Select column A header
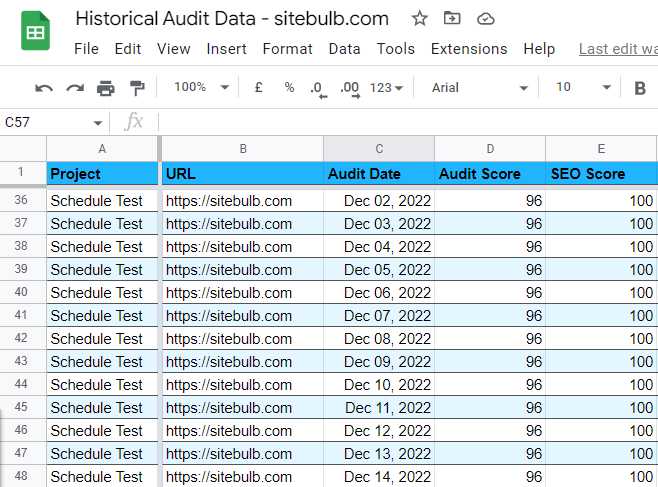This screenshot has width=658, height=487. (x=102, y=149)
